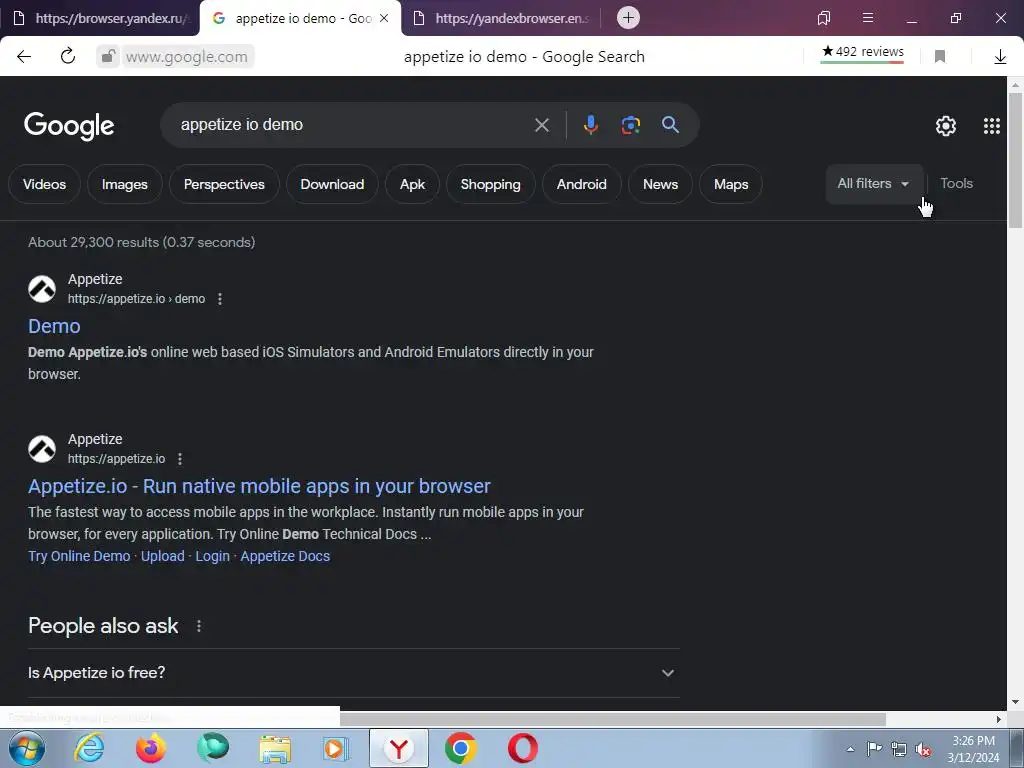The height and width of the screenshot is (768, 1024).
Task: Open the Google apps grid
Action: tap(991, 125)
